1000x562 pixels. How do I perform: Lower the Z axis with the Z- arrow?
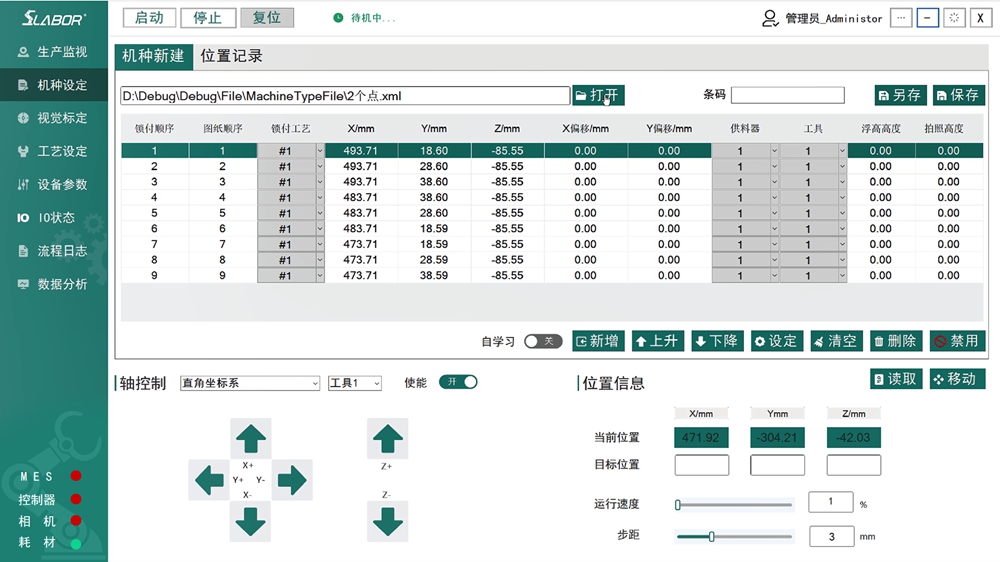[387, 521]
